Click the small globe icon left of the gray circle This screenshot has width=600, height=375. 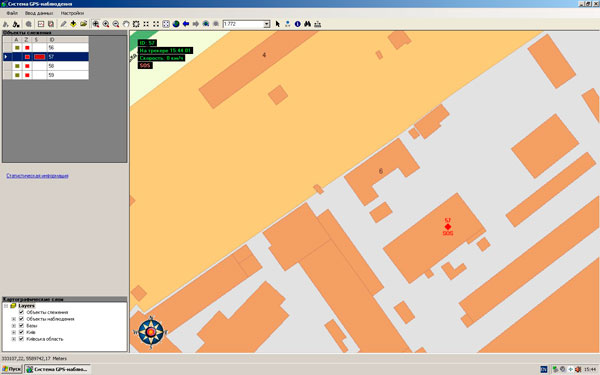point(206,24)
